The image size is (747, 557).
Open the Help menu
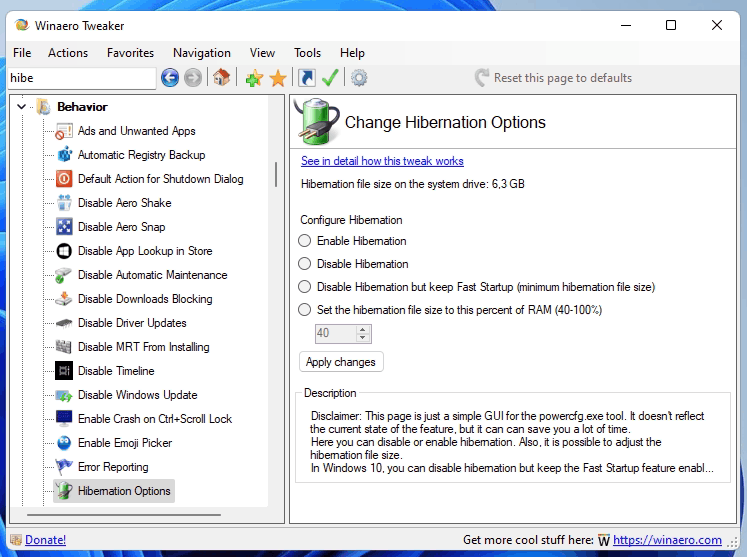point(353,53)
